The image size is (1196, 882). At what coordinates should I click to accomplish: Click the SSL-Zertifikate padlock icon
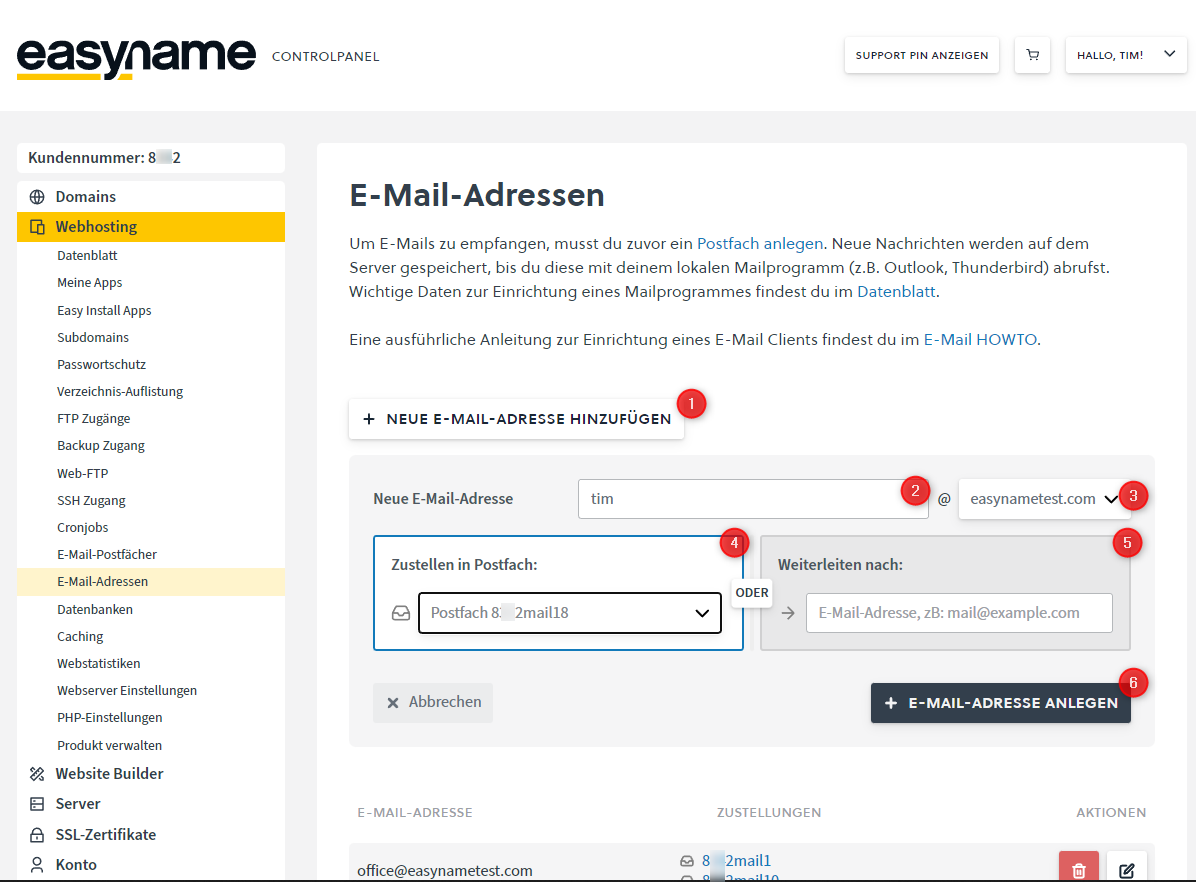(x=37, y=835)
